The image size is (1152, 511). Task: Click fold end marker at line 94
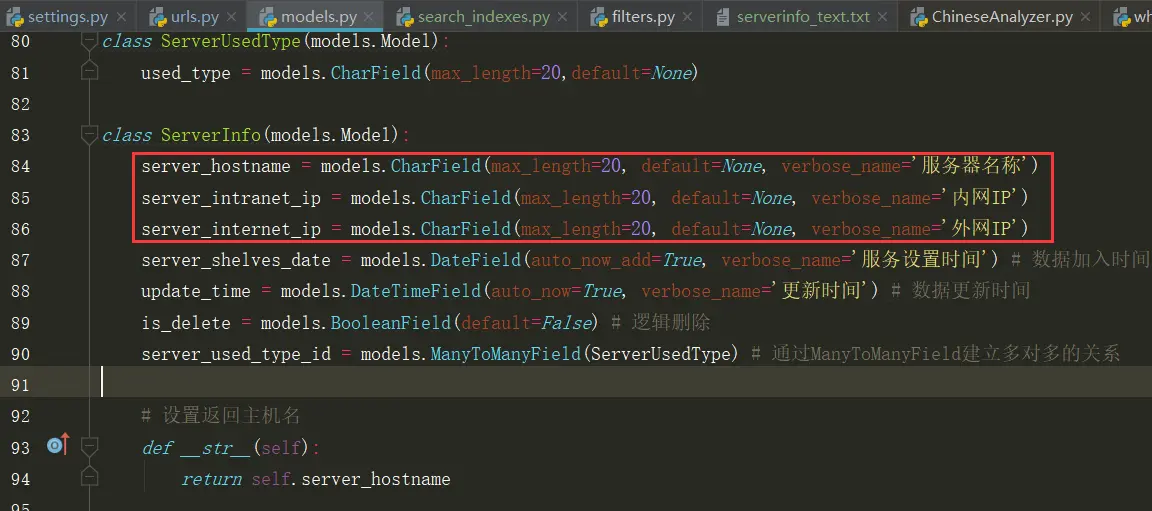[x=90, y=477]
